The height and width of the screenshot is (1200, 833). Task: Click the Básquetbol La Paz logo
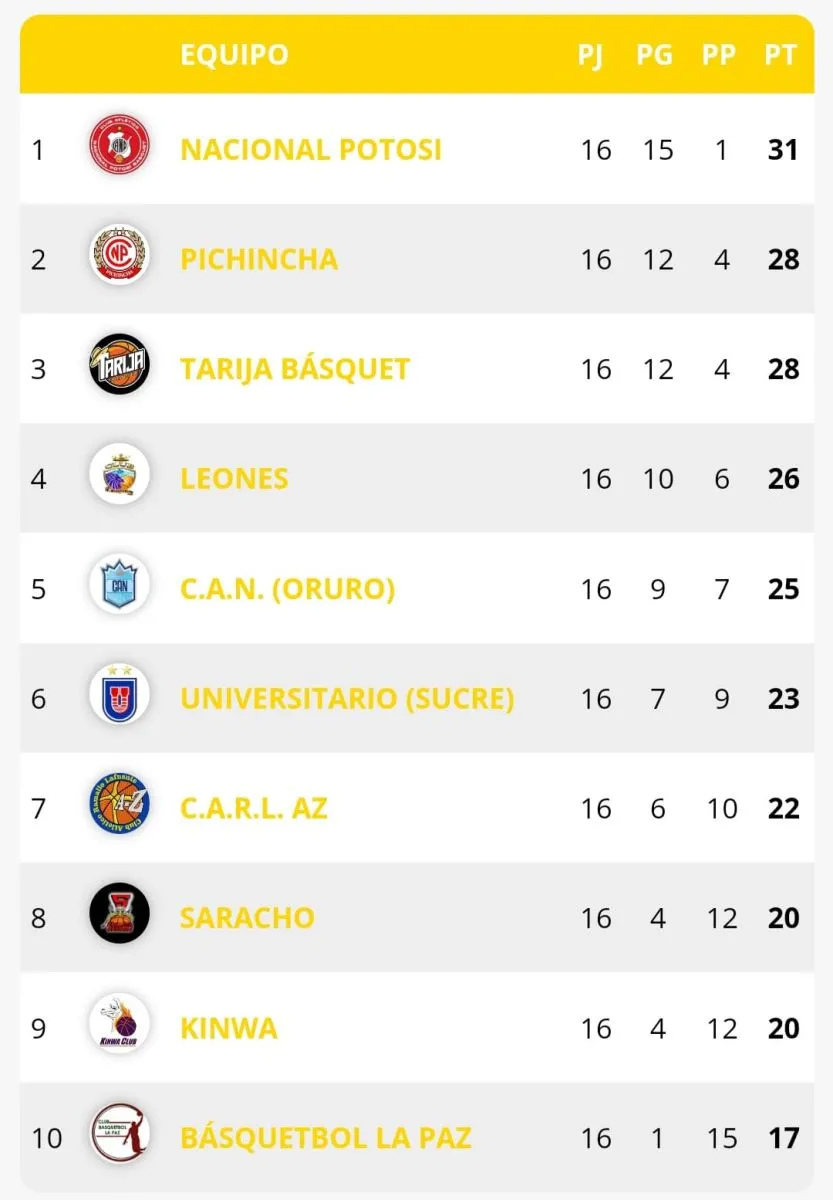click(x=119, y=1137)
